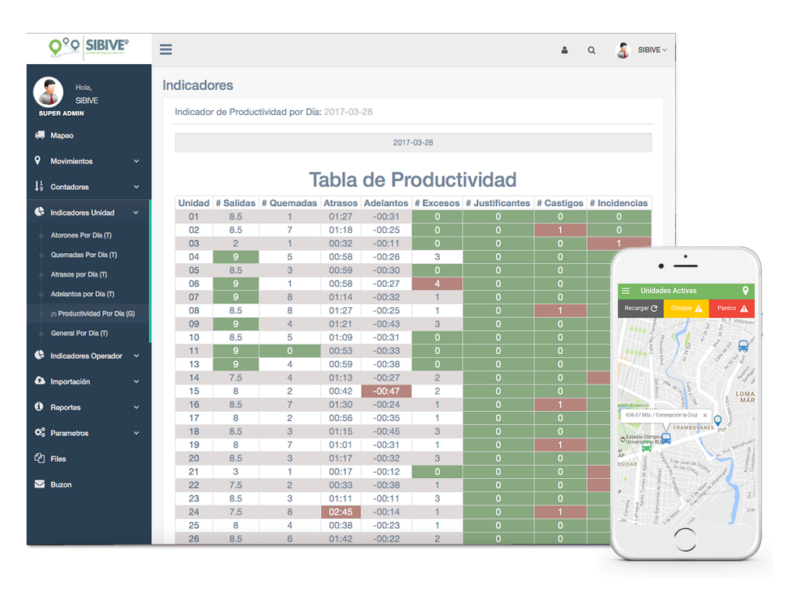Open General Por Día (T) submenu item
Viewport: 800px width, 593px height.
click(79, 333)
